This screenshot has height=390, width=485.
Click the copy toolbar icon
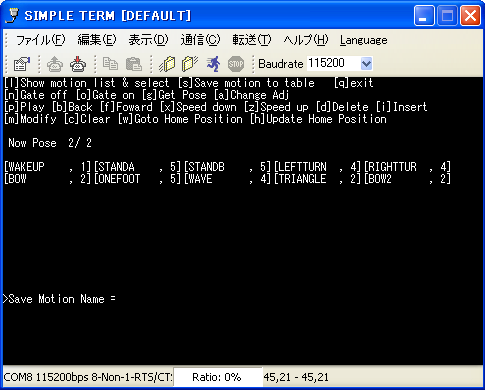[x=110, y=64]
